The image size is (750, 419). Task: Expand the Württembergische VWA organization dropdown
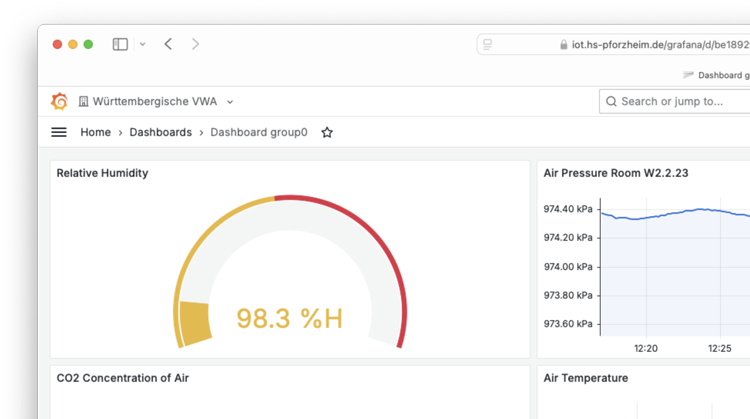(x=230, y=102)
